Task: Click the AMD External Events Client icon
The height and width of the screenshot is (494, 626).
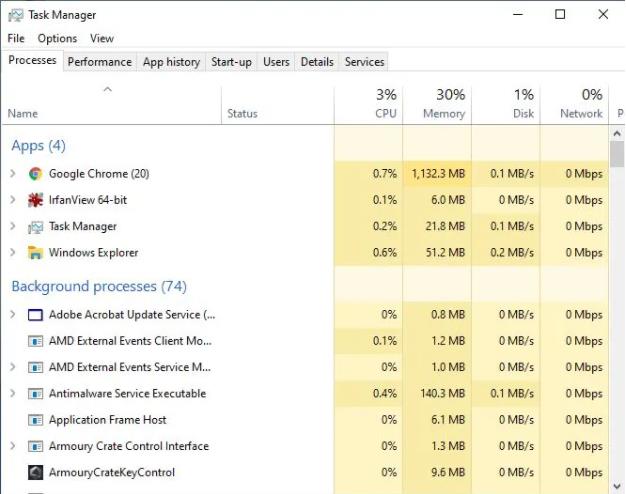Action: pyautogui.click(x=35, y=341)
